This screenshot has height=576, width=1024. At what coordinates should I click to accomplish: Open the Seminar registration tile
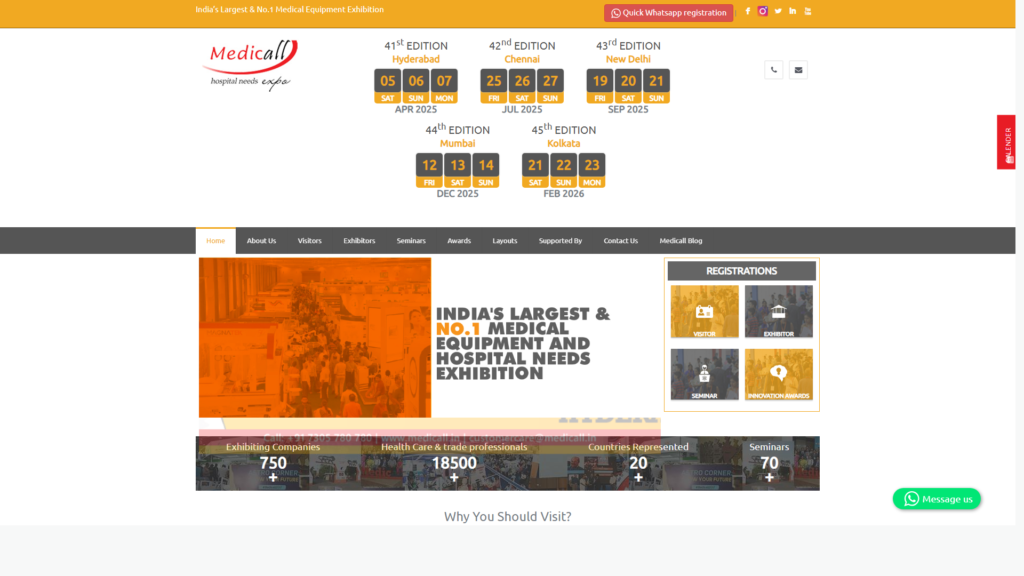(705, 374)
